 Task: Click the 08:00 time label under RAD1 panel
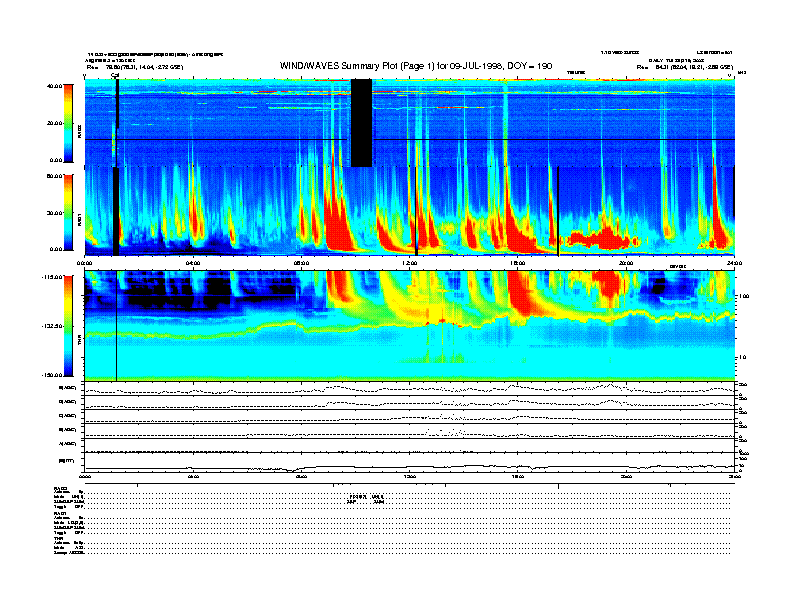click(x=301, y=263)
